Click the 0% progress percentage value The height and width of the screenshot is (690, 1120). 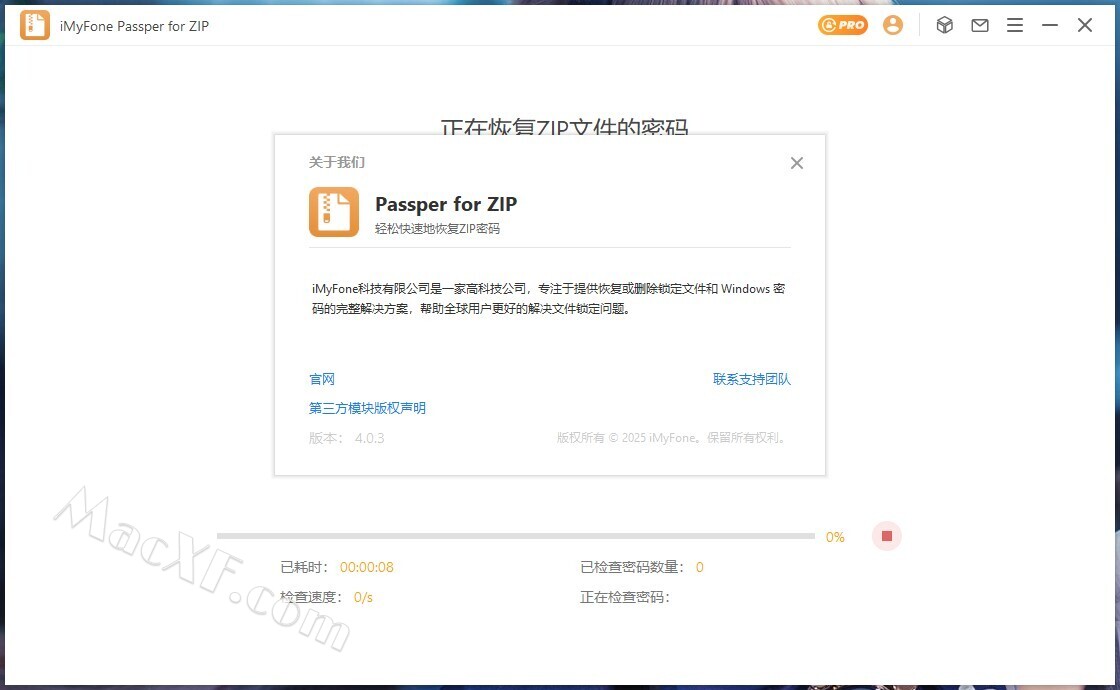[835, 537]
